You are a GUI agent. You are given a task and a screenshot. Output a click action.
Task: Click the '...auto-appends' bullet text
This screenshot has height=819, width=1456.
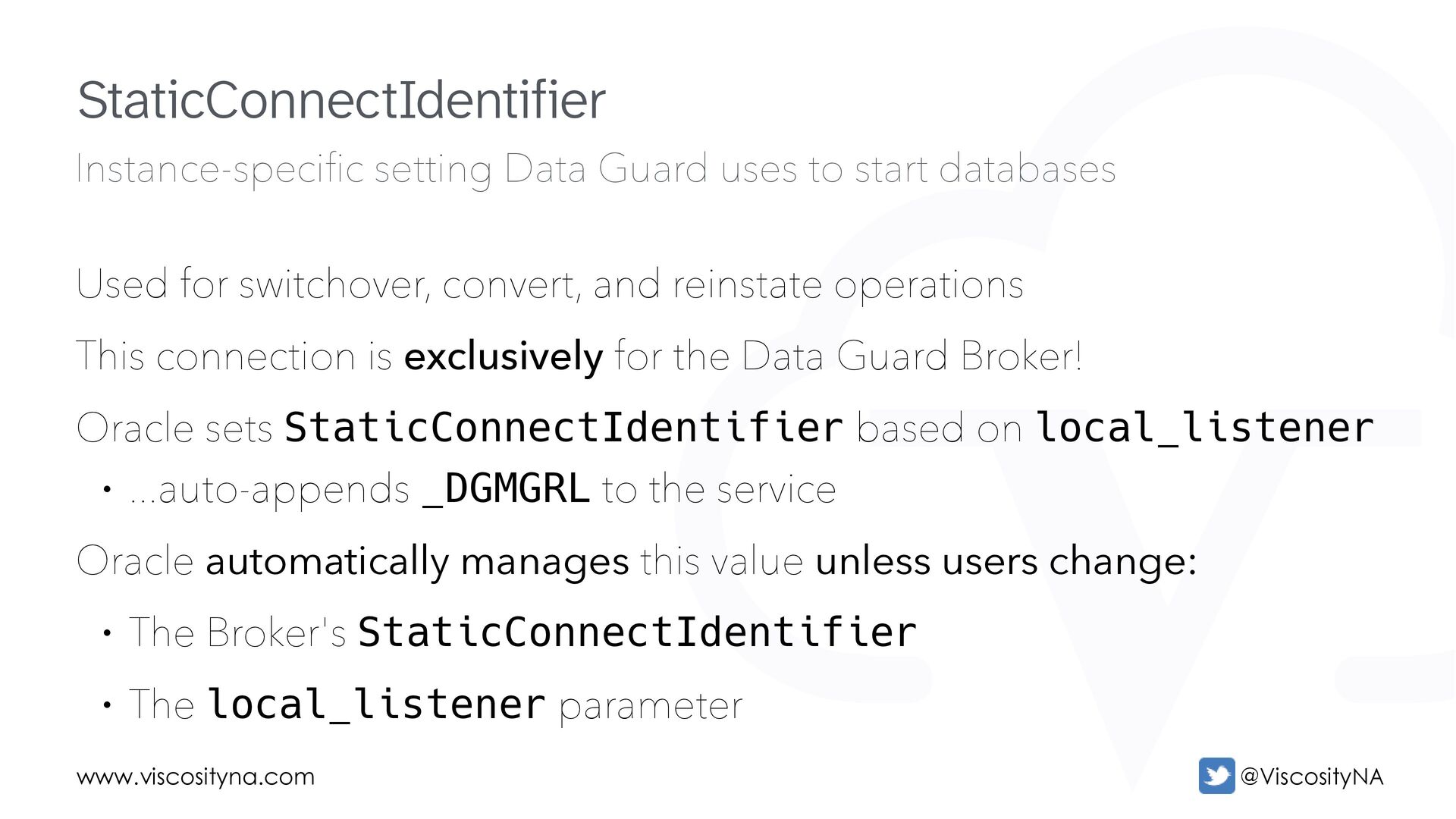coord(269,489)
